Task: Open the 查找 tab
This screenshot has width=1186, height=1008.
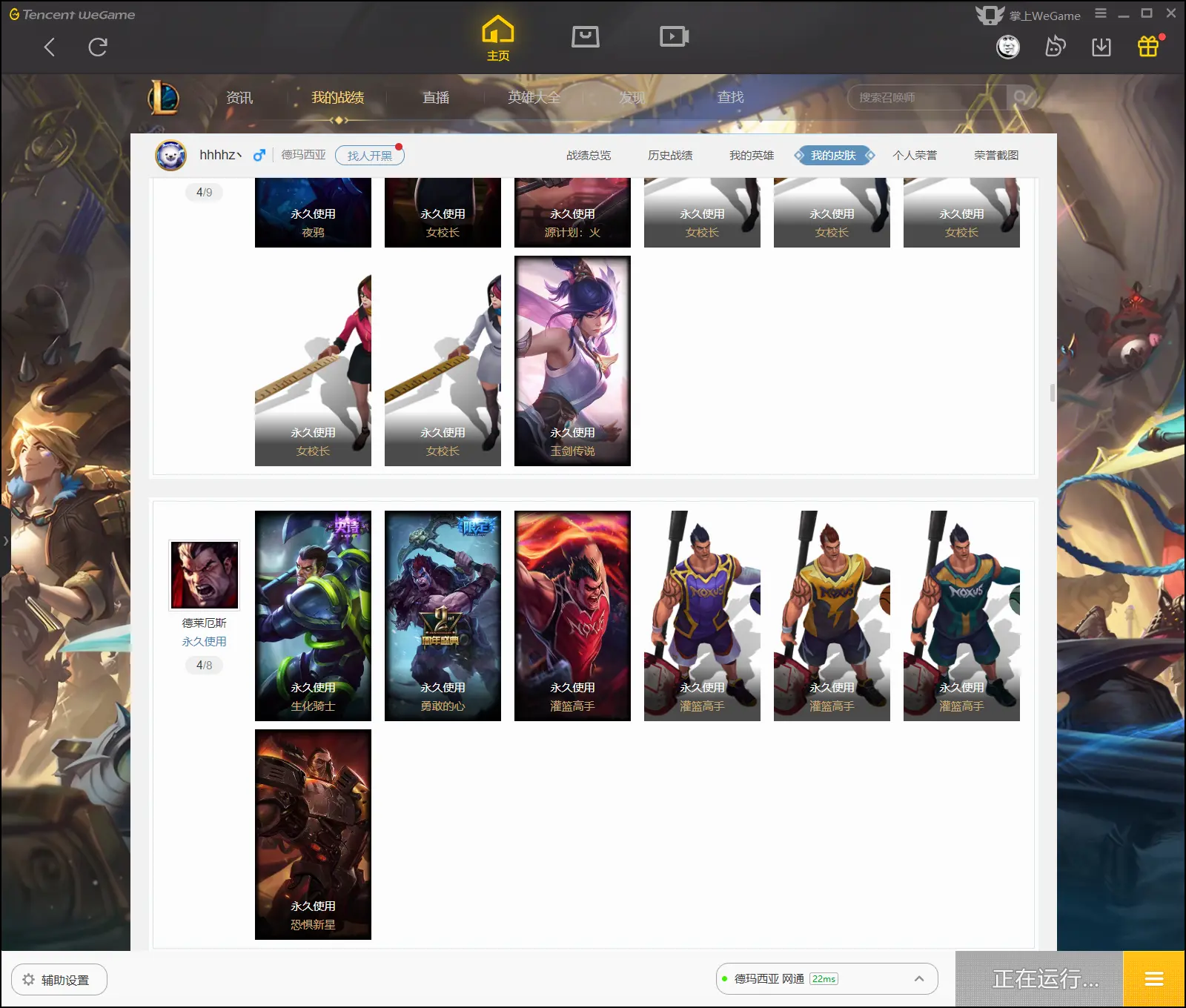Action: (x=730, y=97)
